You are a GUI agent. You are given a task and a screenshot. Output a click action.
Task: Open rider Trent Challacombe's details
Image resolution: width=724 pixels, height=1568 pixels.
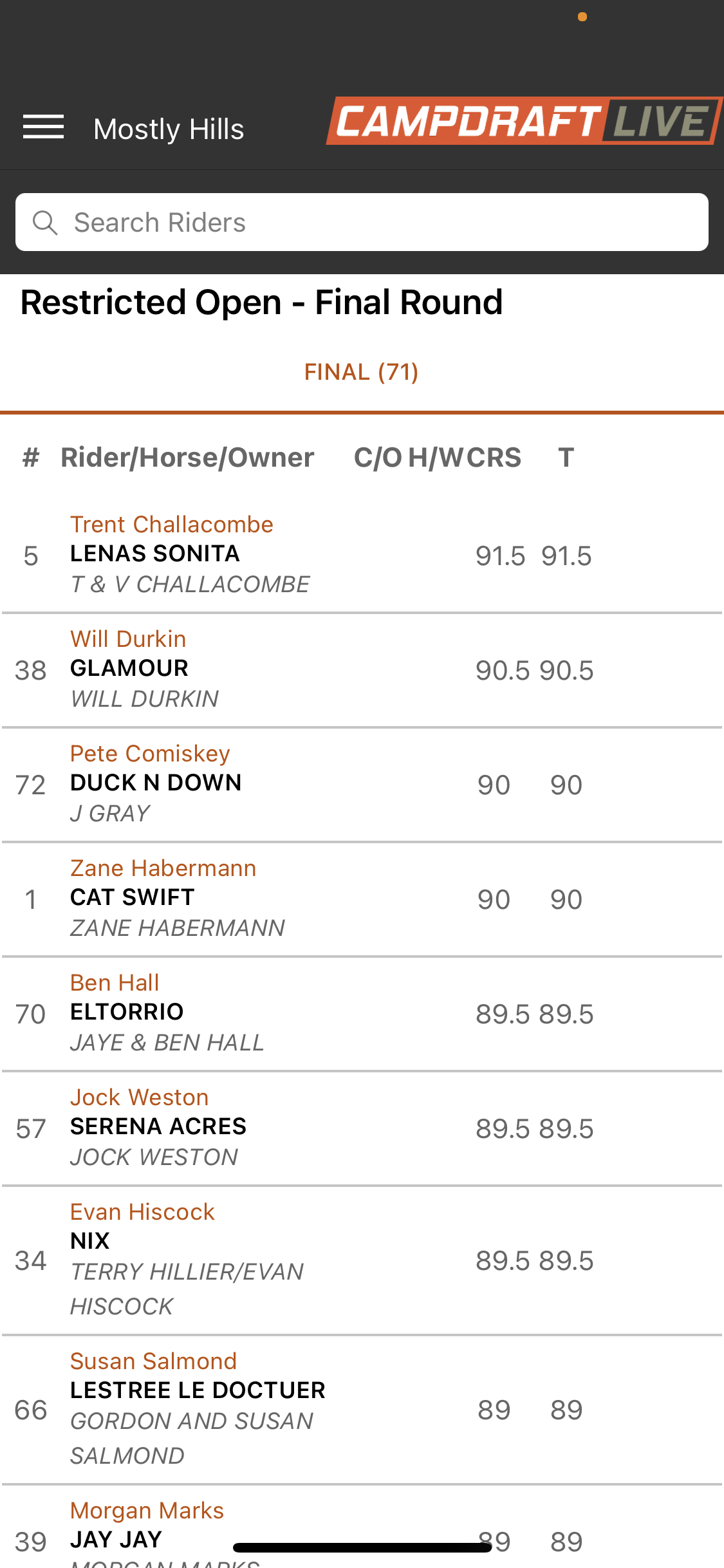click(x=171, y=525)
